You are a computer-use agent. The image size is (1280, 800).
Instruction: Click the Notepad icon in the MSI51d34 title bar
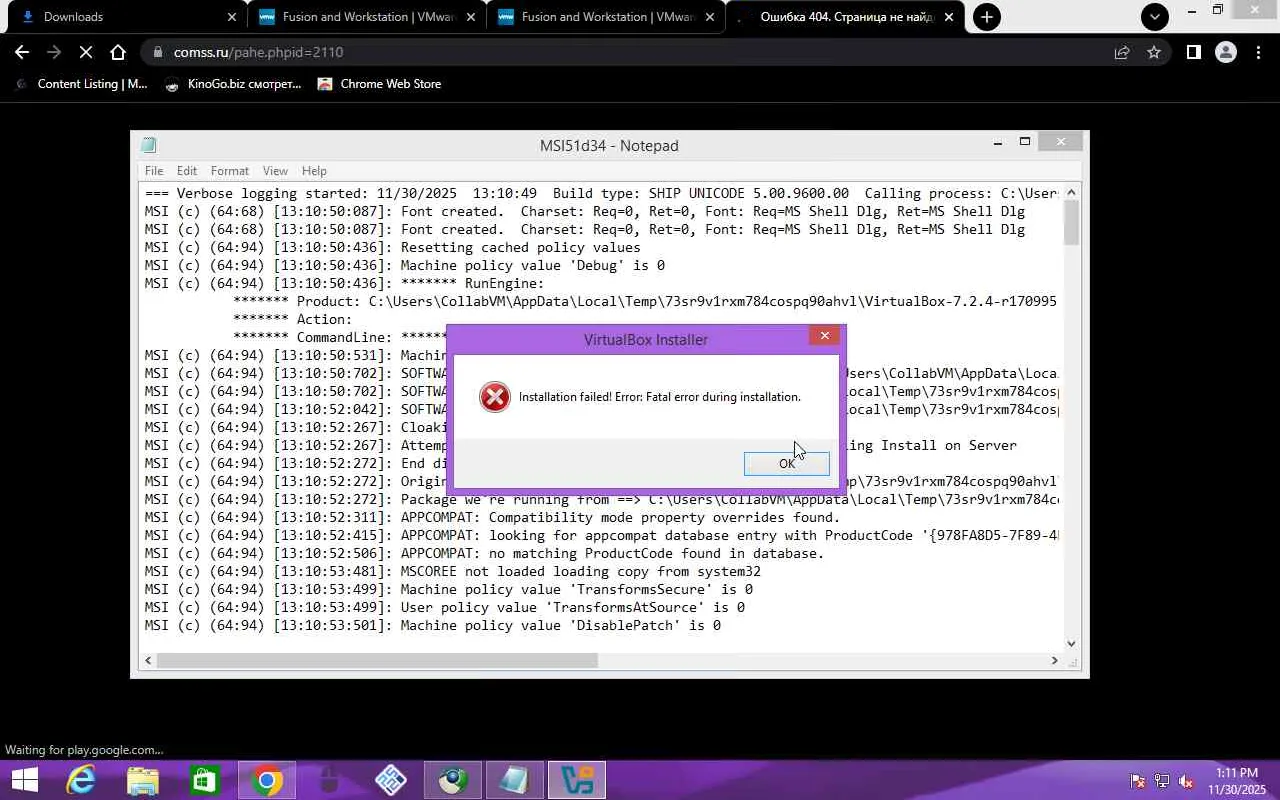click(149, 145)
